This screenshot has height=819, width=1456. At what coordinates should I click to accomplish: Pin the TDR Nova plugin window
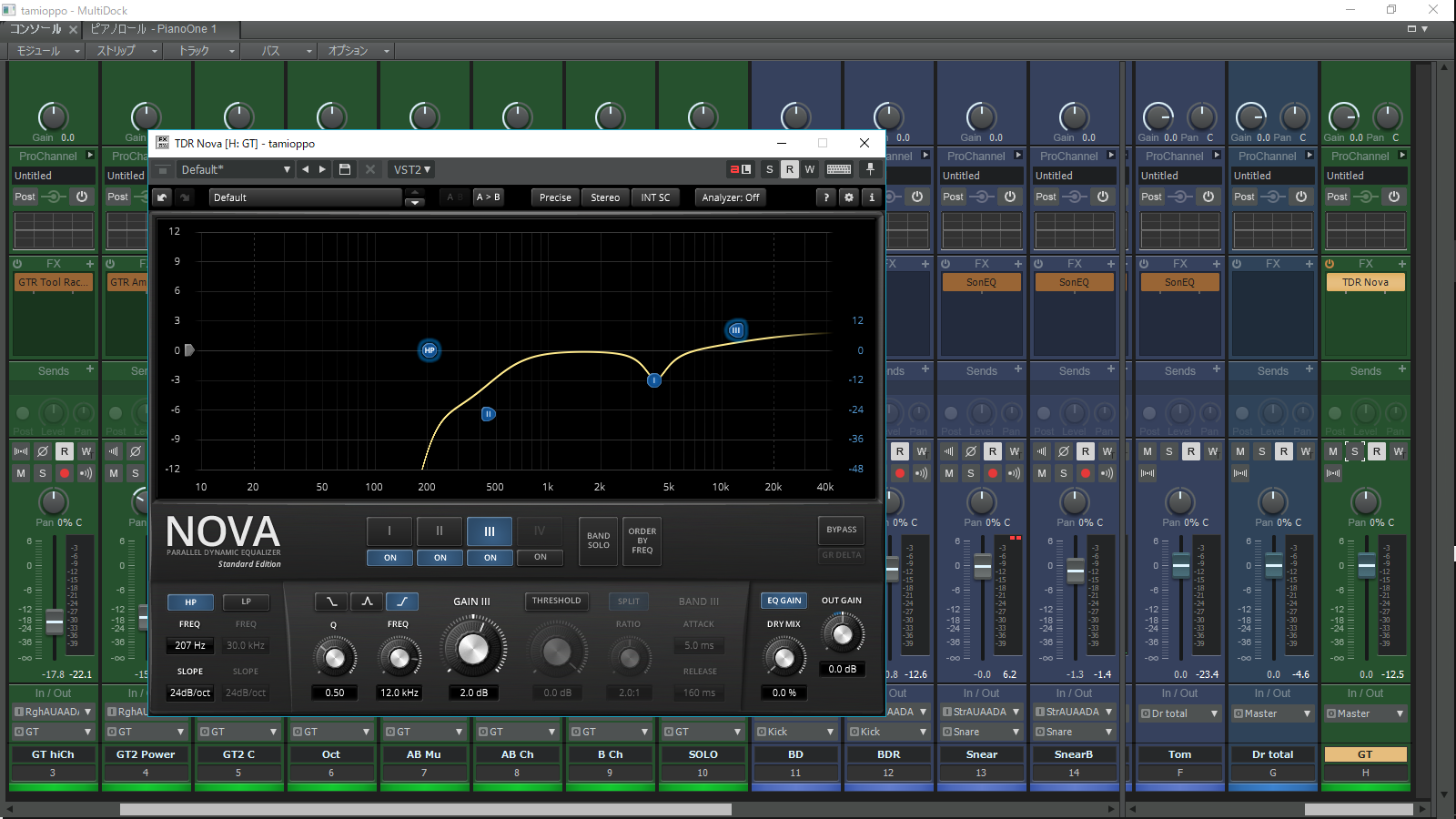(x=870, y=169)
